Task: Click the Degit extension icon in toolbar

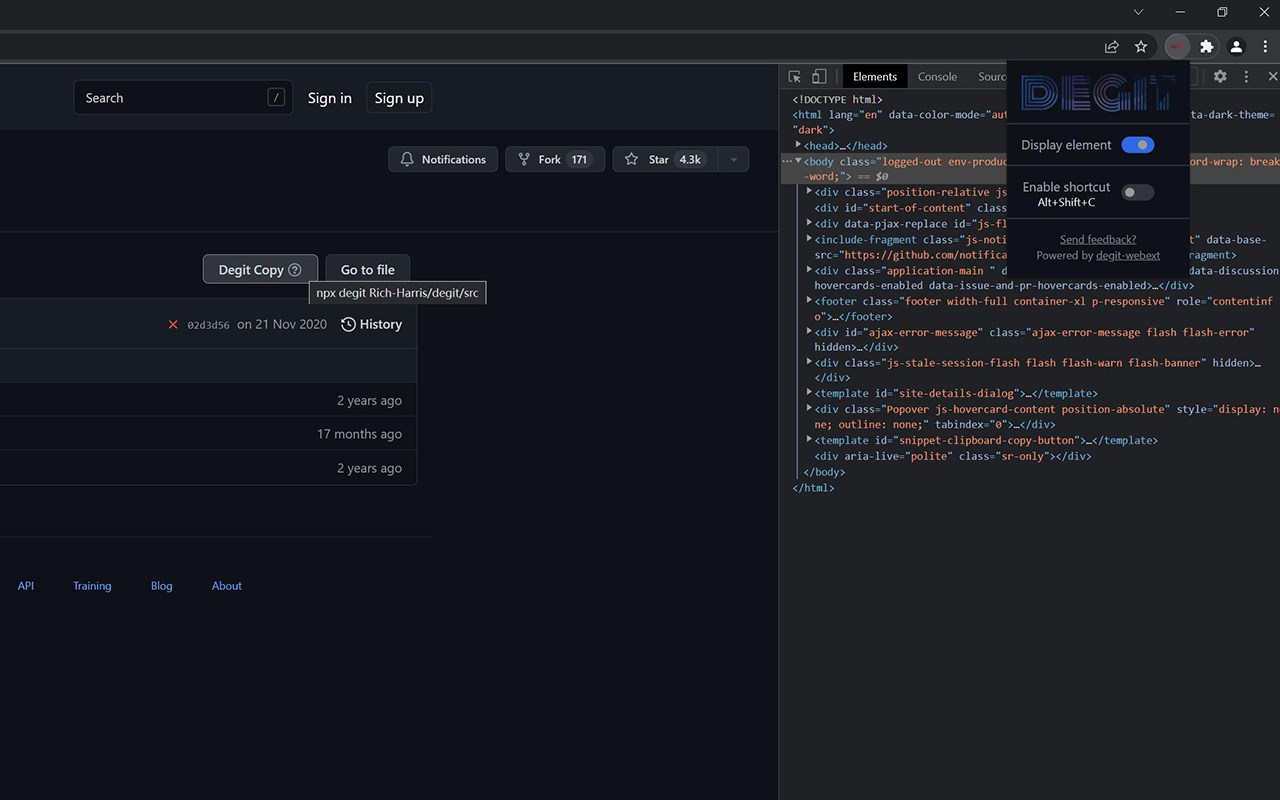Action: point(1177,46)
